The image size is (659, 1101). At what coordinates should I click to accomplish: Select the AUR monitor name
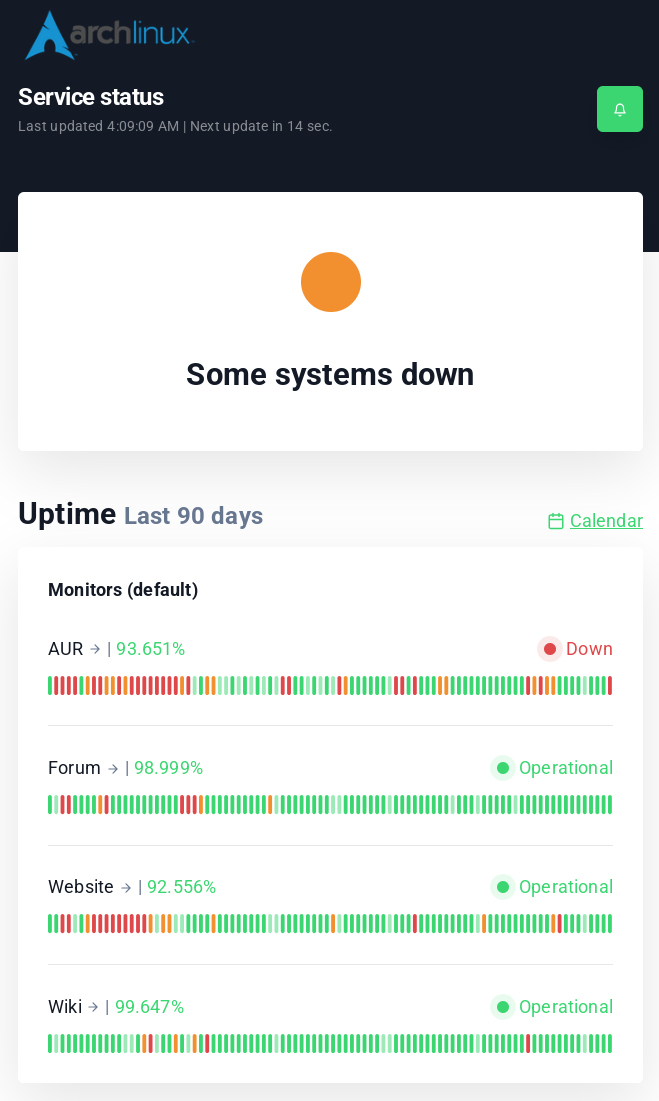click(x=65, y=649)
